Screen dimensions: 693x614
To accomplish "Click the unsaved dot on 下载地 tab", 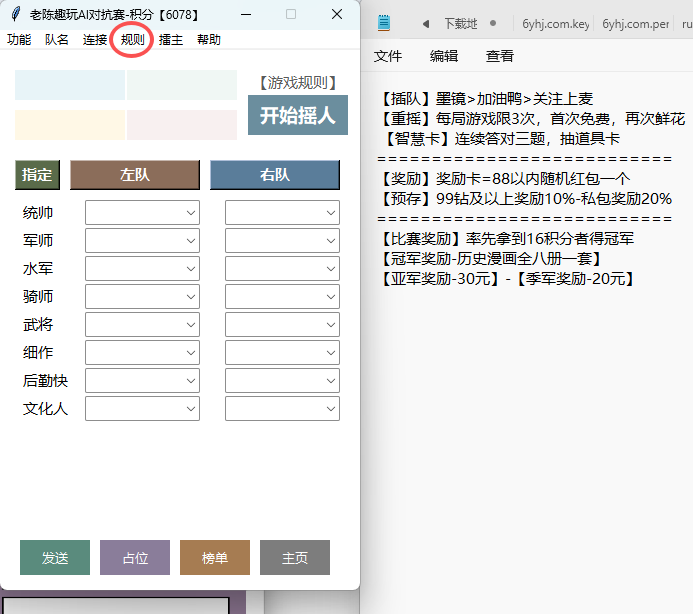I will (x=493, y=23).
